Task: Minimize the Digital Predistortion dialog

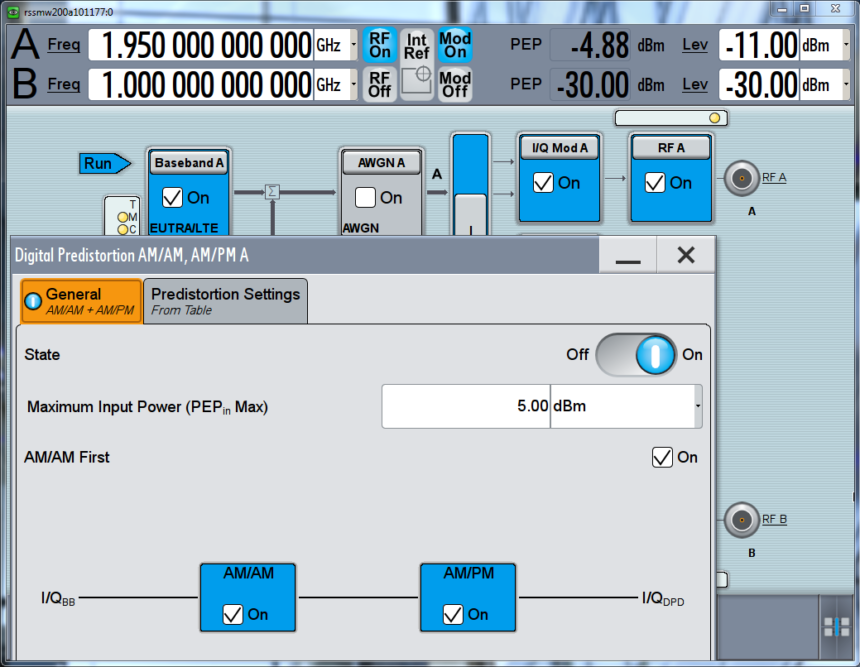Action: pyautogui.click(x=627, y=255)
